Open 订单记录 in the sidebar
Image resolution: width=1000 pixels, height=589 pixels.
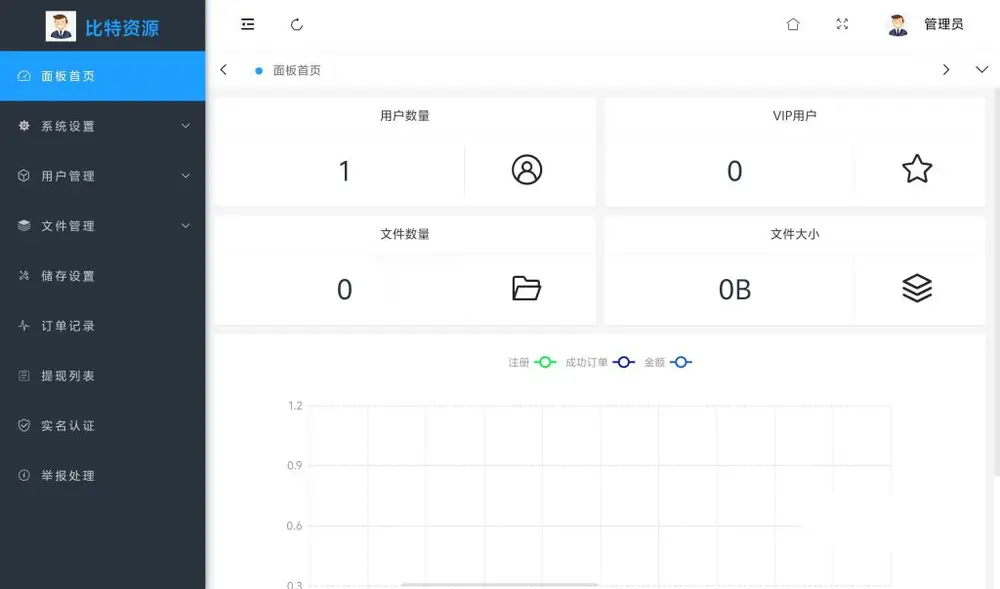[103, 325]
